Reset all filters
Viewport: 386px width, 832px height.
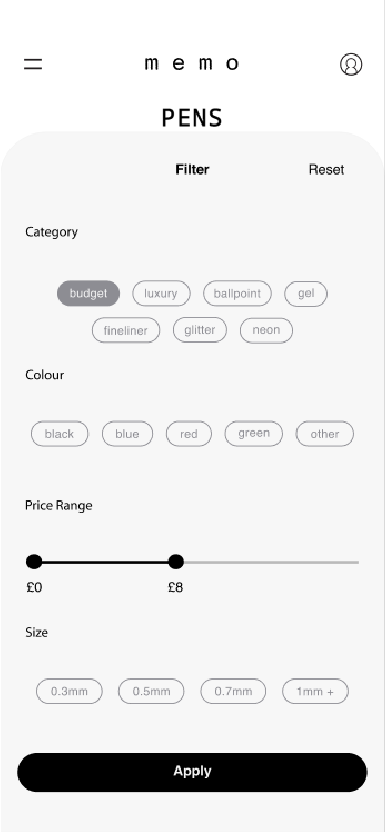[x=327, y=170]
